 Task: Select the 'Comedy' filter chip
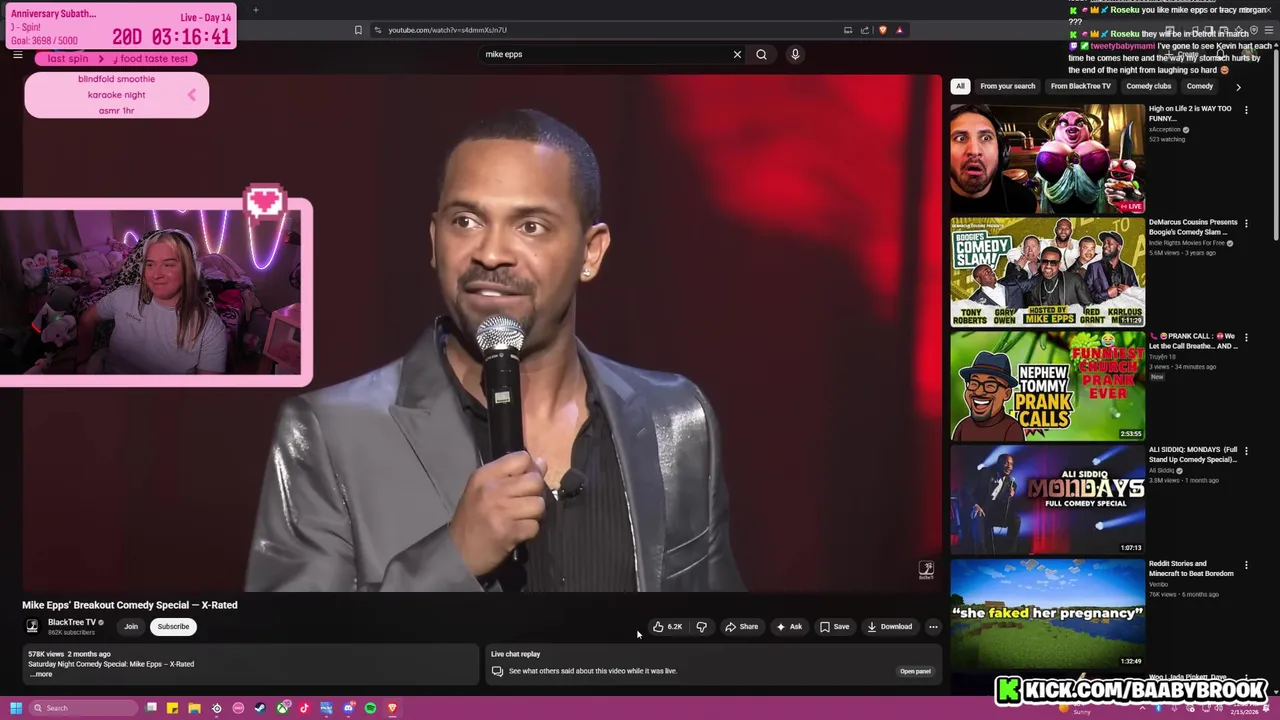[x=1199, y=86]
